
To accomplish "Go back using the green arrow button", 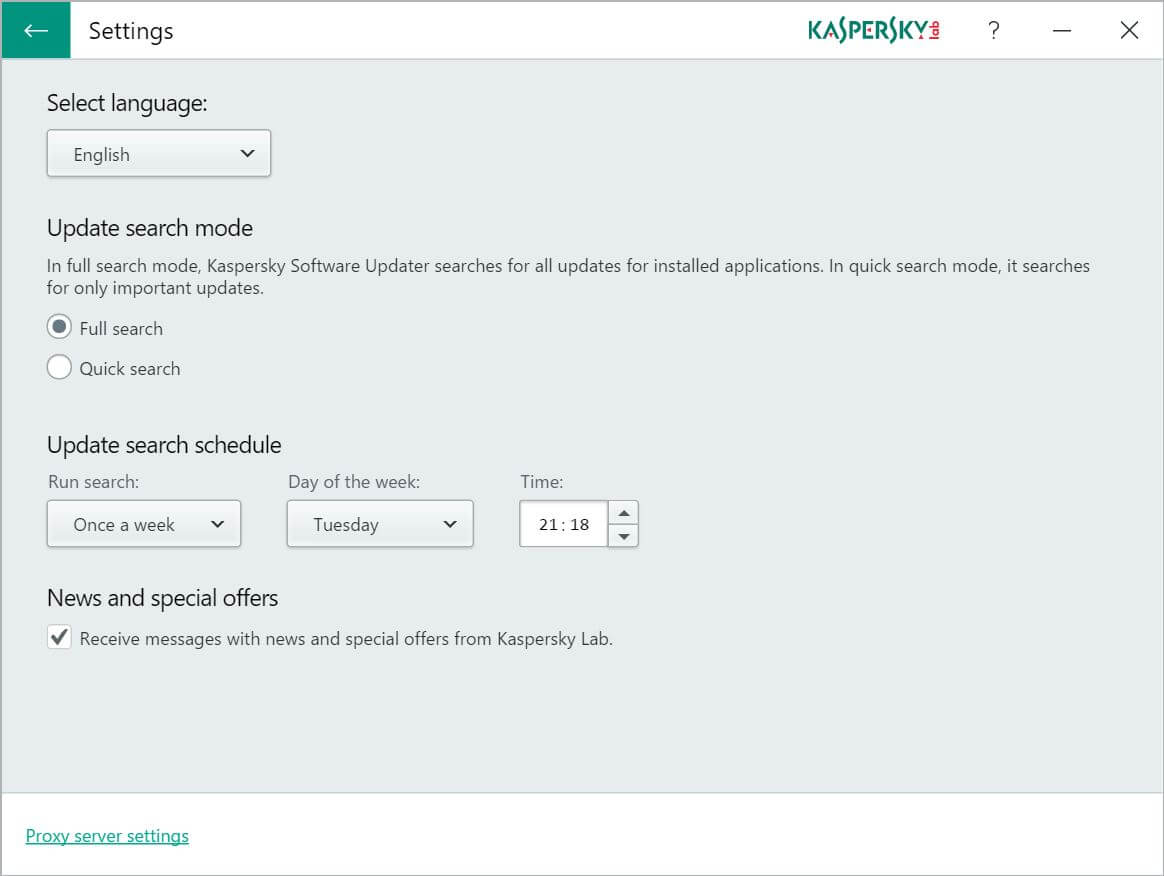I will pos(36,30).
